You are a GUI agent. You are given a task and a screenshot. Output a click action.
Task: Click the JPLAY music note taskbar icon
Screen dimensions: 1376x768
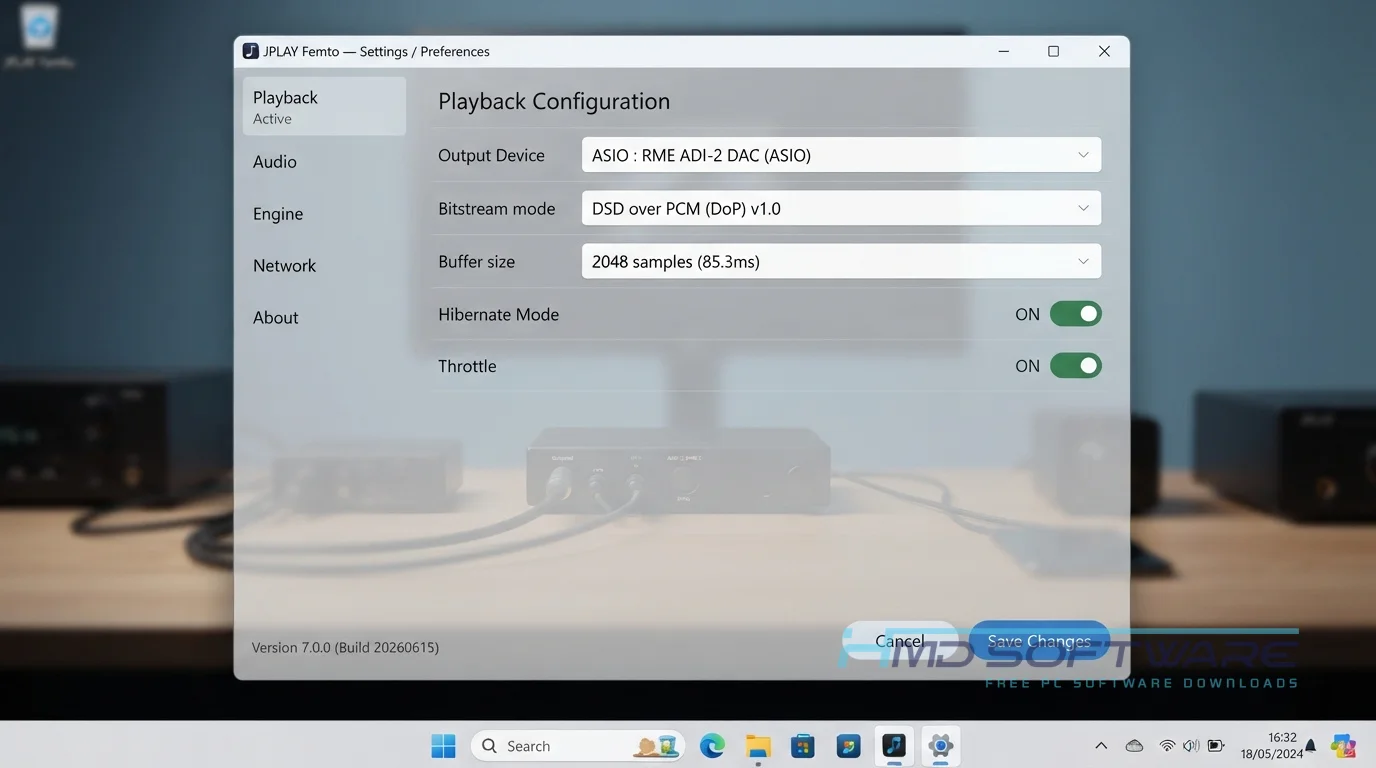(x=894, y=746)
